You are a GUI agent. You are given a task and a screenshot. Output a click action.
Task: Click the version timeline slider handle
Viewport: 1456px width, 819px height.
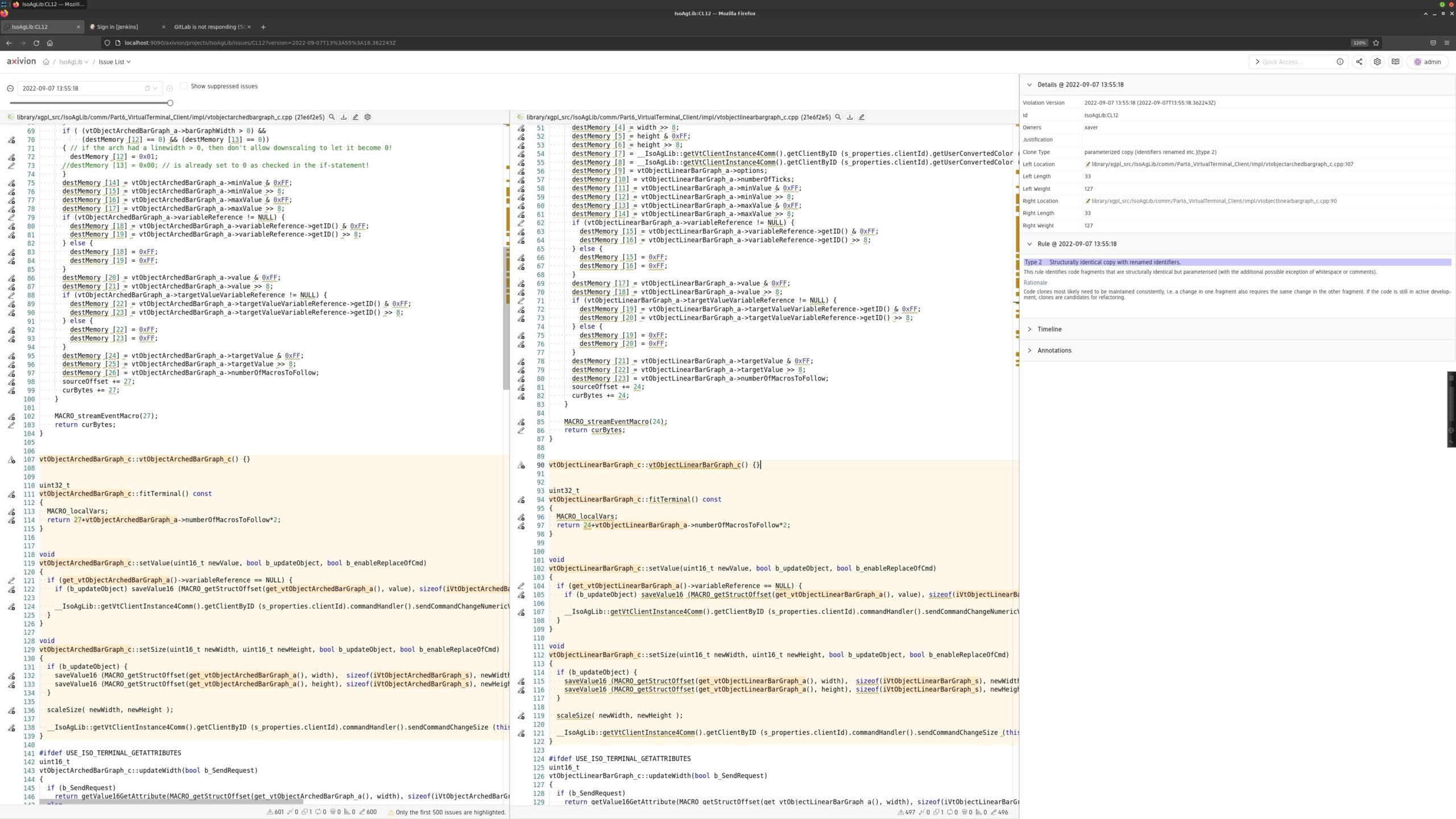point(170,103)
